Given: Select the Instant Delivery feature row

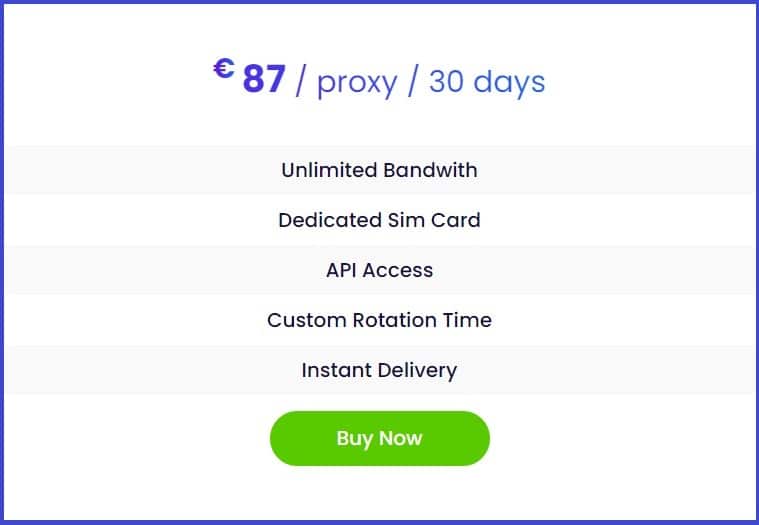Looking at the screenshot, I should (x=380, y=370).
